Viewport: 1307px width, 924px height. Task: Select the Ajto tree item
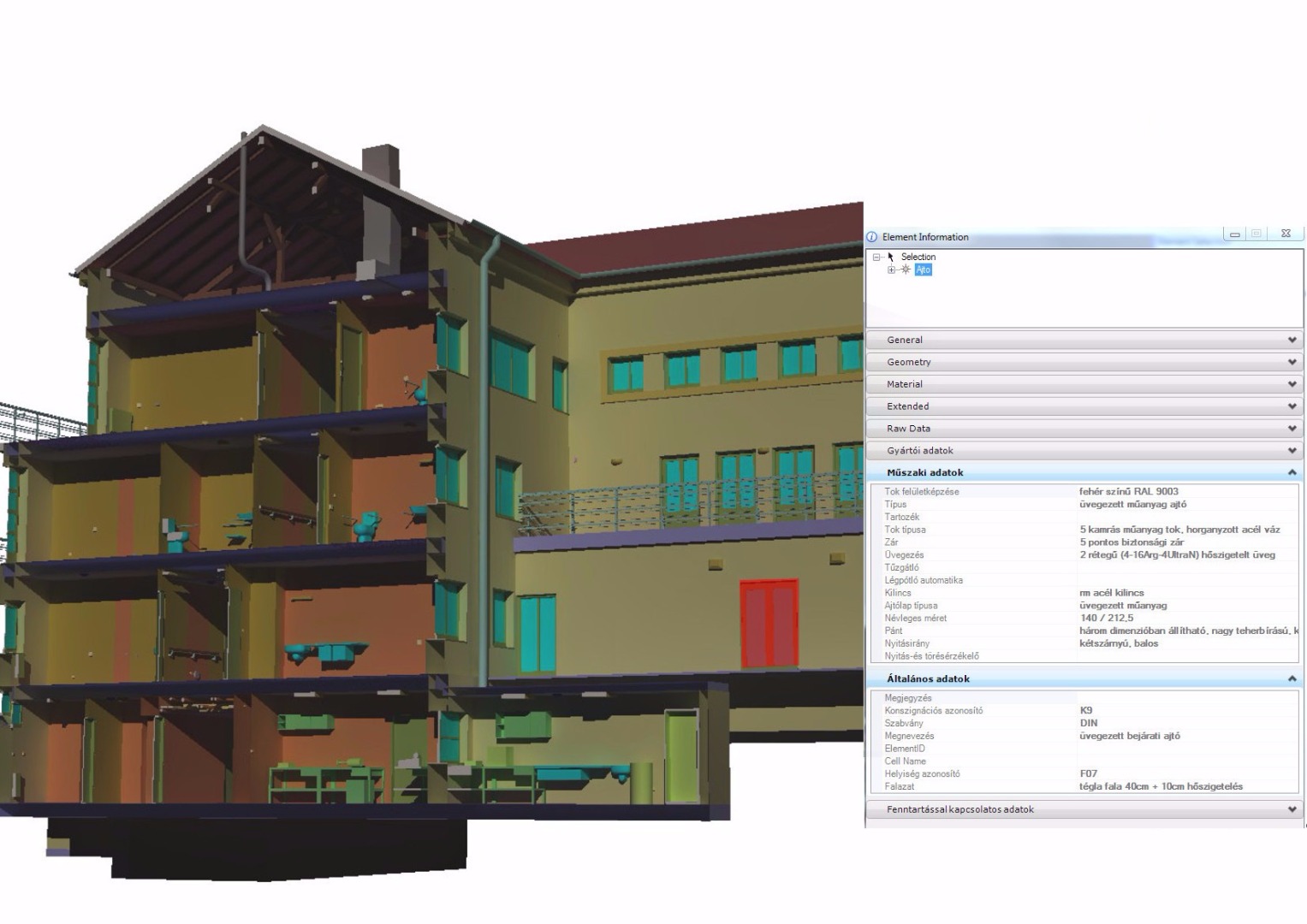(923, 269)
